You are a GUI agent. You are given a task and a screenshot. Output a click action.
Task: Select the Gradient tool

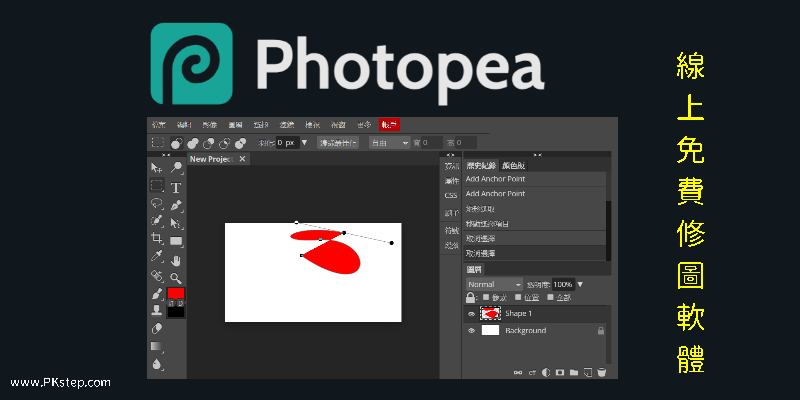click(x=157, y=346)
